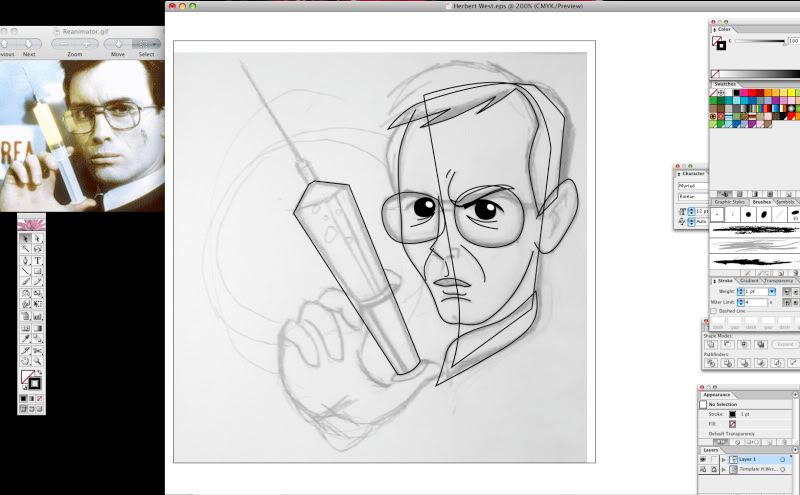Toggle the Dashed Line checkbox

point(714,311)
